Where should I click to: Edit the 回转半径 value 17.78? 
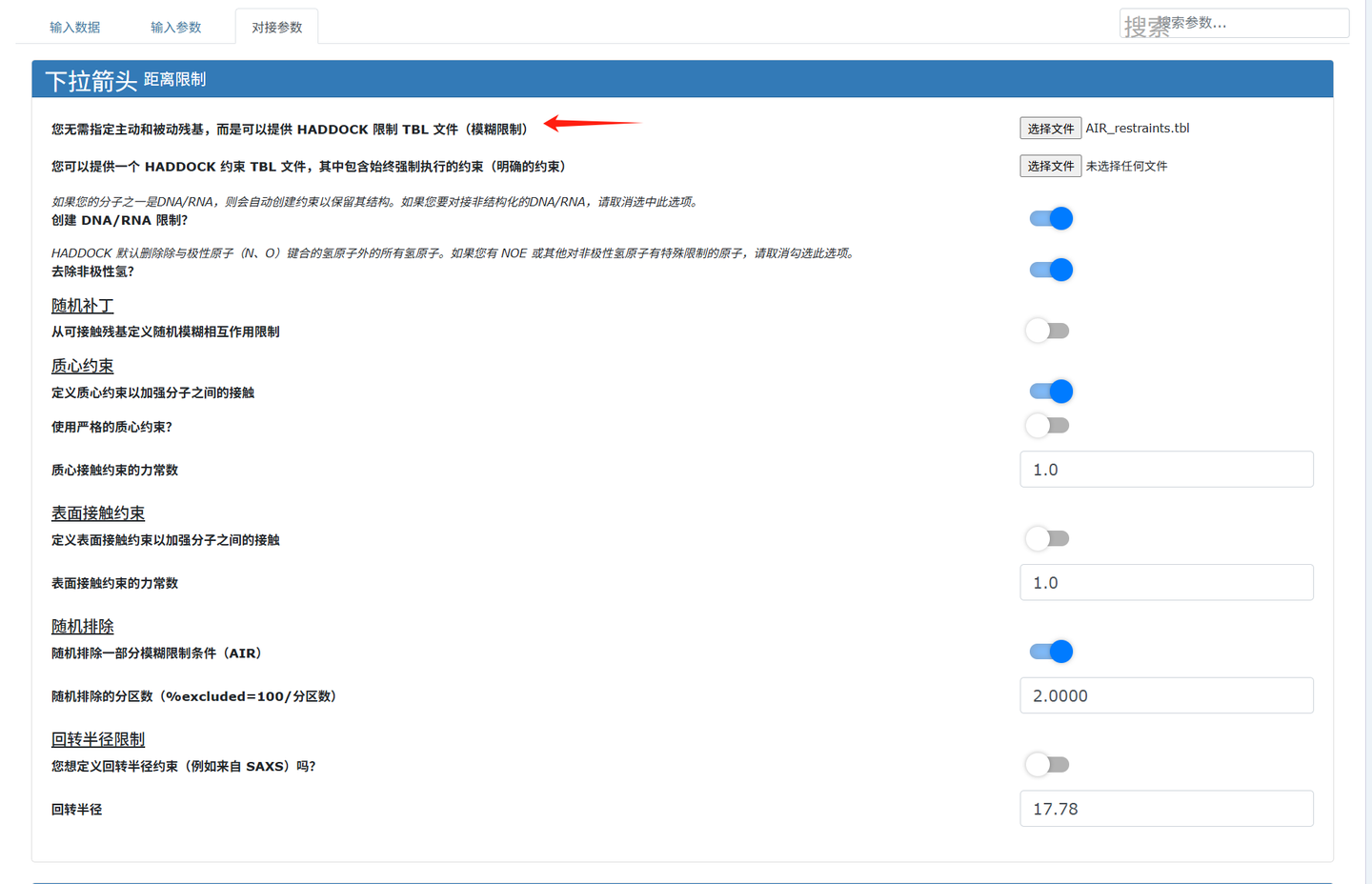1166,808
